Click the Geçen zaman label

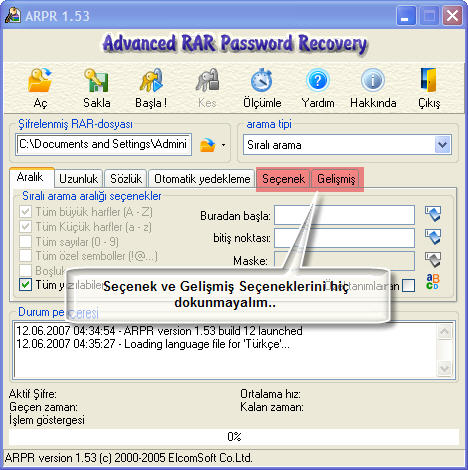43,407
